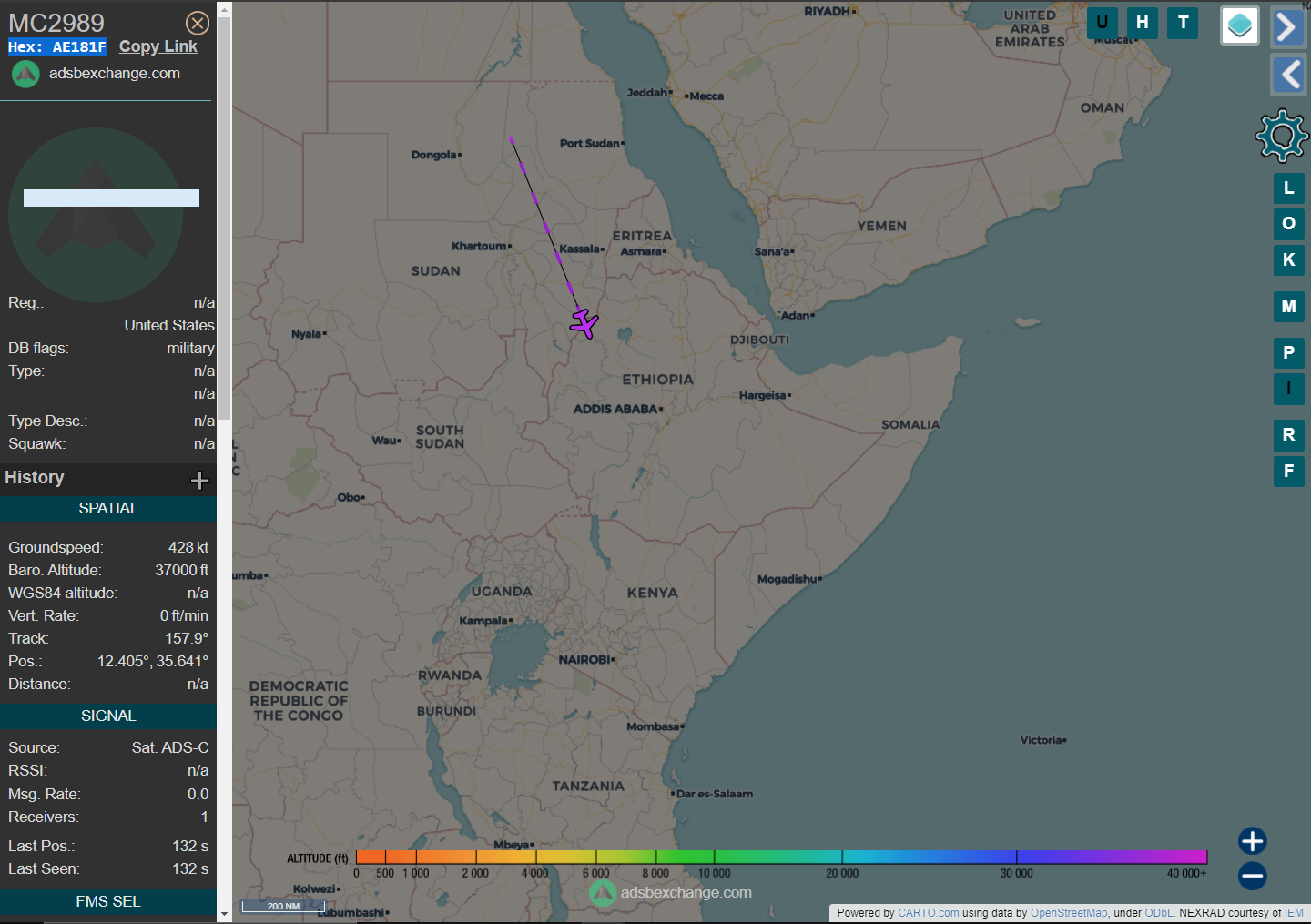Open the IEM attribution link
The image size is (1311, 924).
pyautogui.click(x=1294, y=913)
